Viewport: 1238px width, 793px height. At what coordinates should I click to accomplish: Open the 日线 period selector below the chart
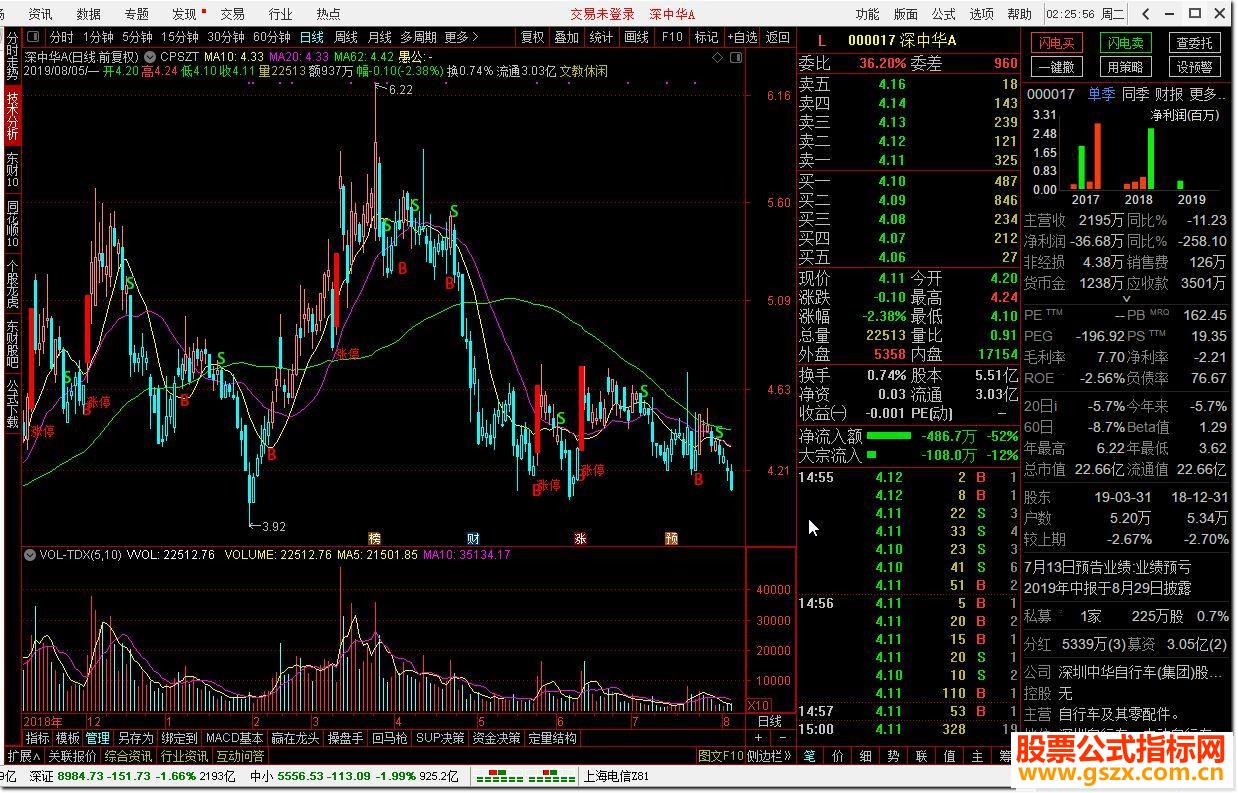pyautogui.click(x=770, y=721)
